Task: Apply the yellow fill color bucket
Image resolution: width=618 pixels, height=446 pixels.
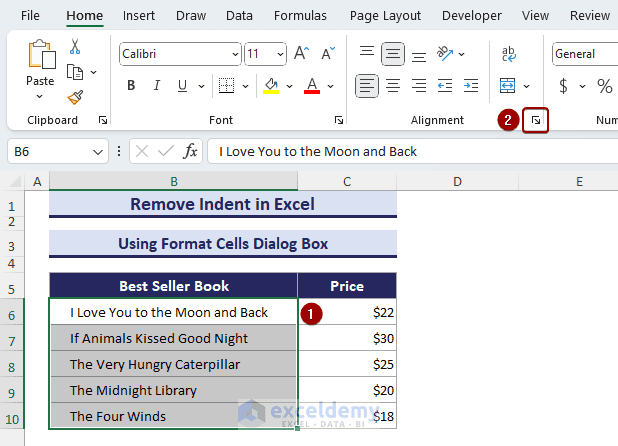Action: coord(271,85)
